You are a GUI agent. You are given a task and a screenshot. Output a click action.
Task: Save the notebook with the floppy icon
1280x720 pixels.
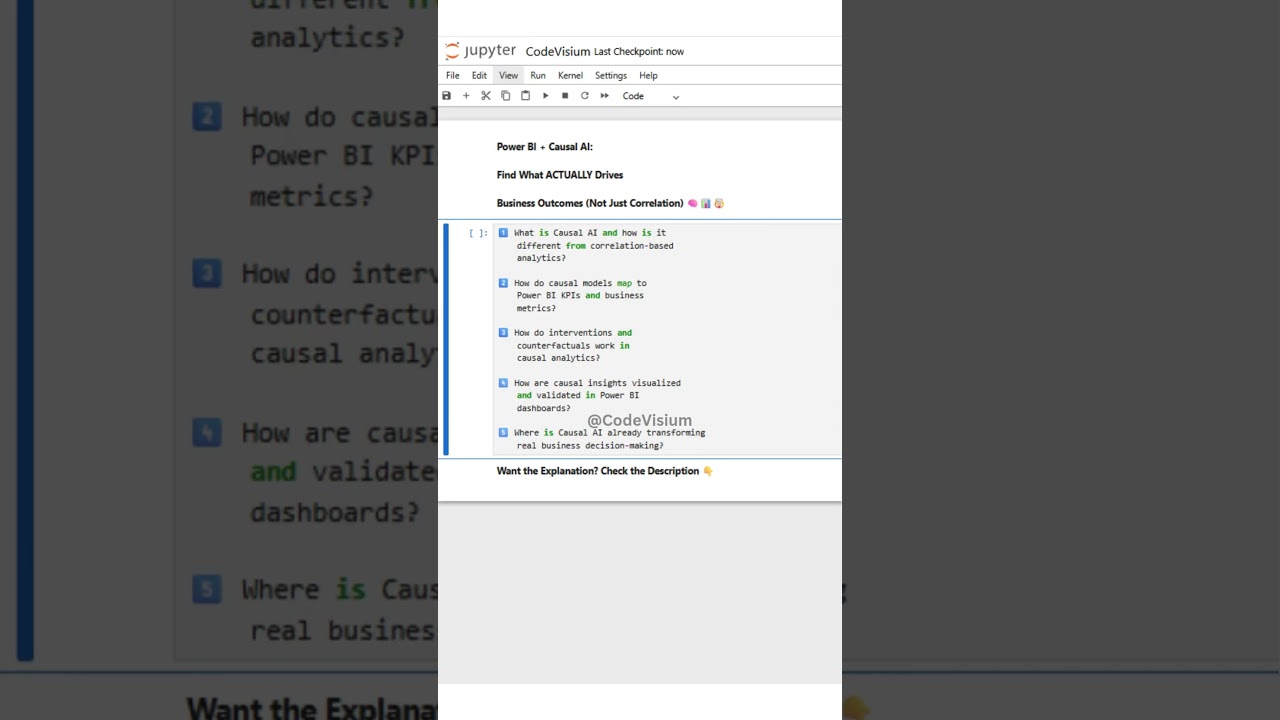coord(447,96)
